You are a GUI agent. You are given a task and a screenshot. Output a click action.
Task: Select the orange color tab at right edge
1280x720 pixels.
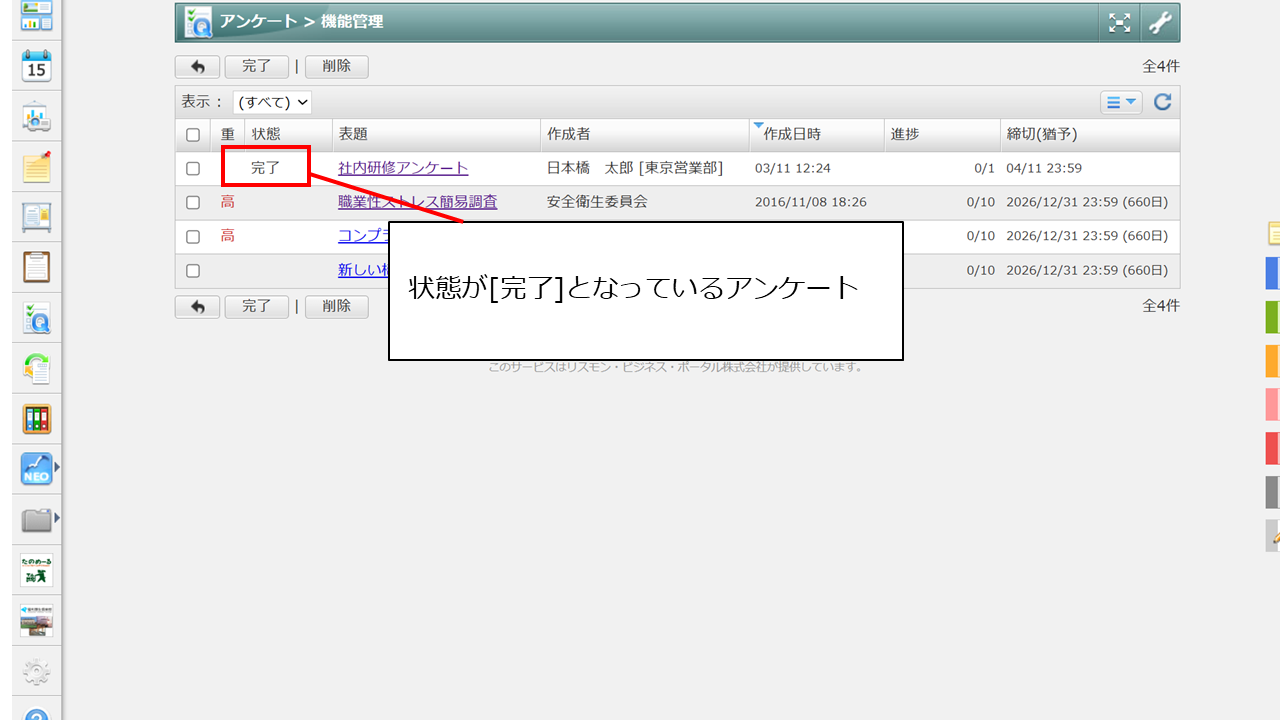coord(1272,361)
